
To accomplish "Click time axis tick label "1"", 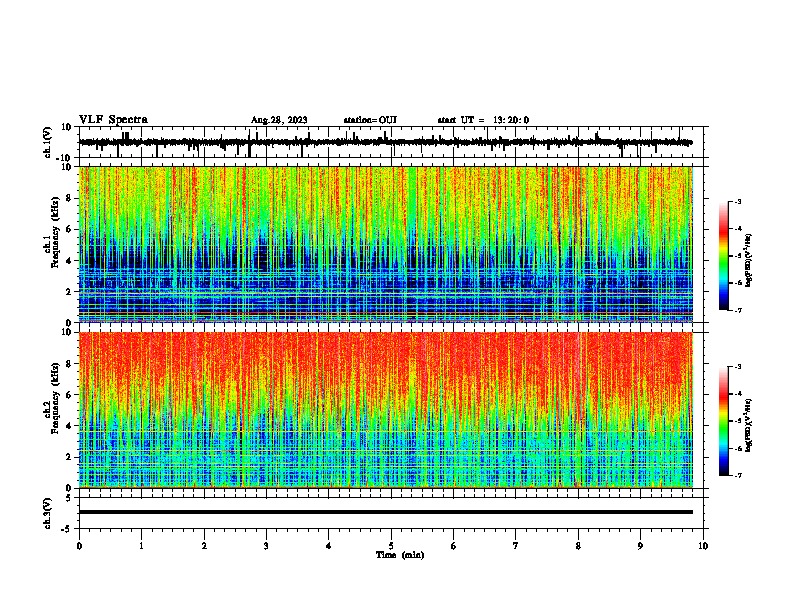I will click(x=142, y=546).
